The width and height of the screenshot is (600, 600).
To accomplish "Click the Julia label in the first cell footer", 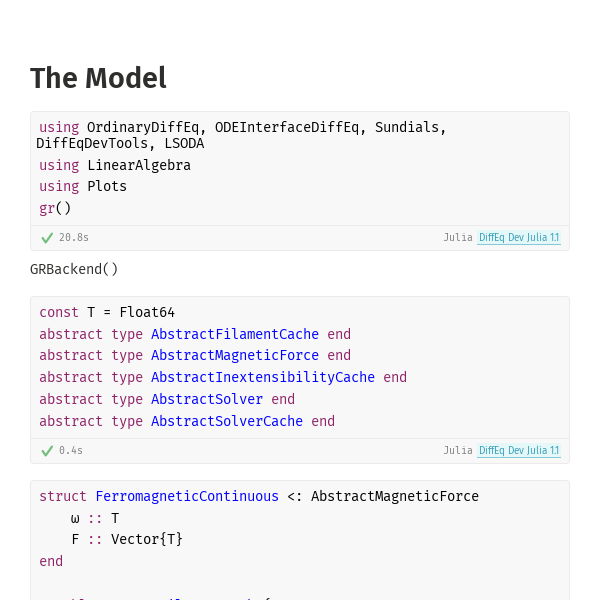I will pos(458,238).
